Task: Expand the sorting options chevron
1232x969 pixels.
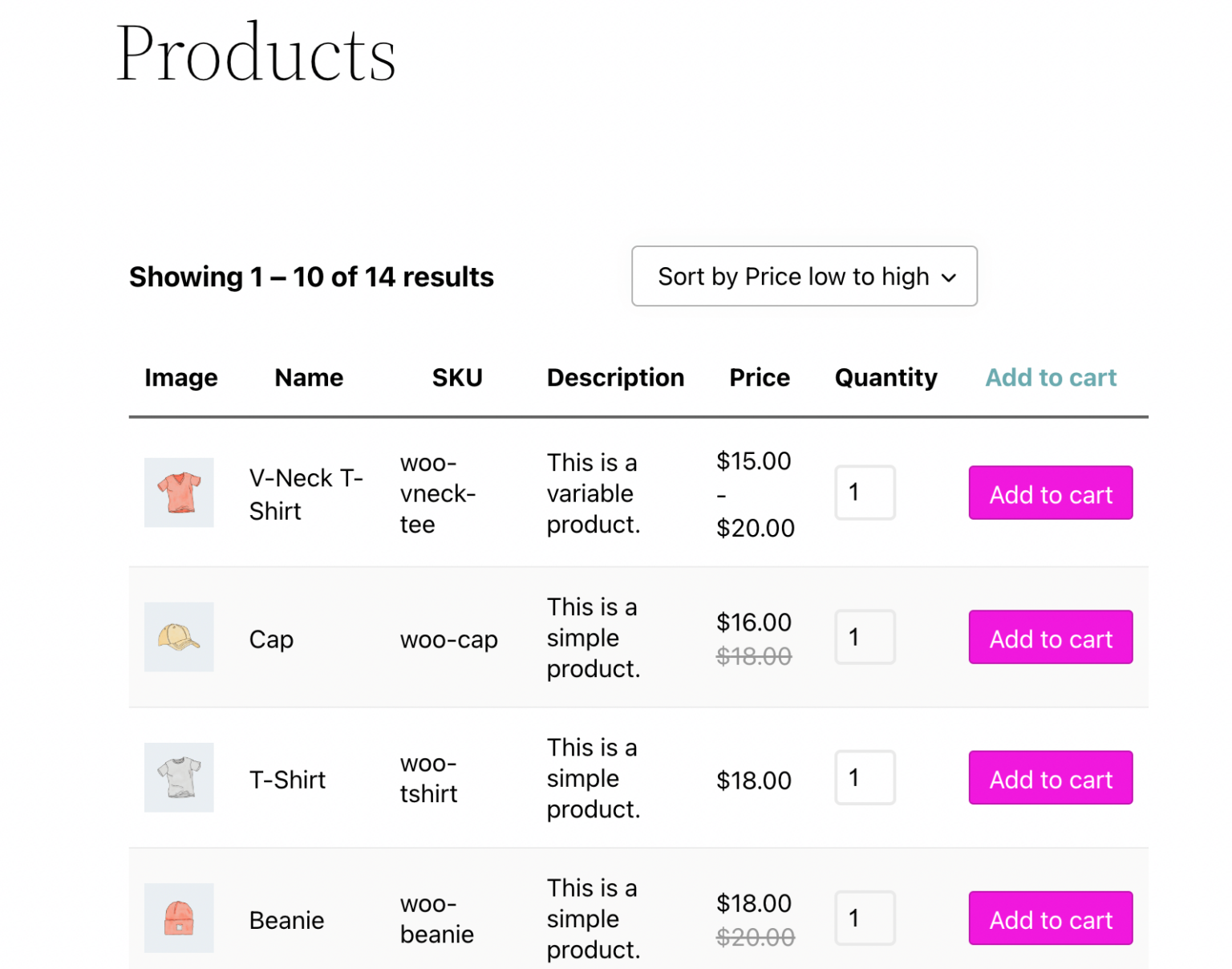Action: point(949,277)
